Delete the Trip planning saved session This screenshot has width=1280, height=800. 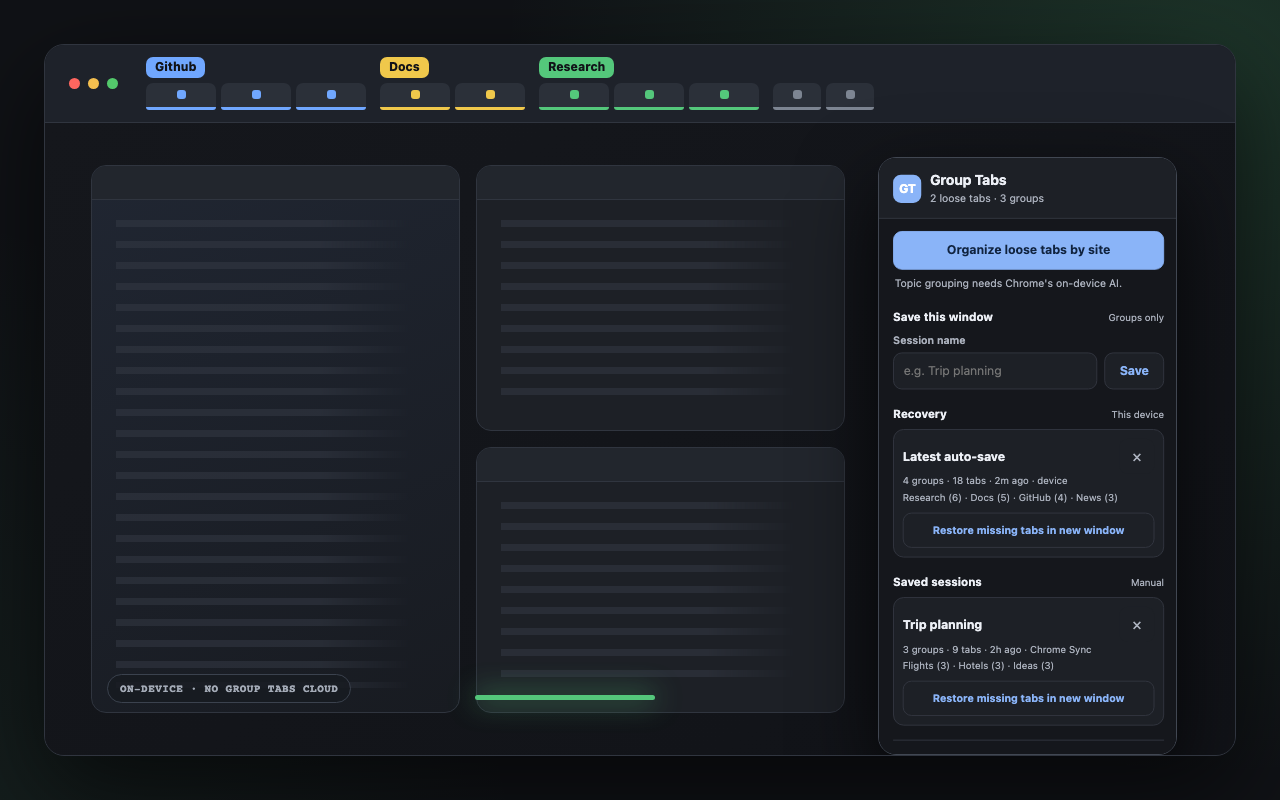1137,625
